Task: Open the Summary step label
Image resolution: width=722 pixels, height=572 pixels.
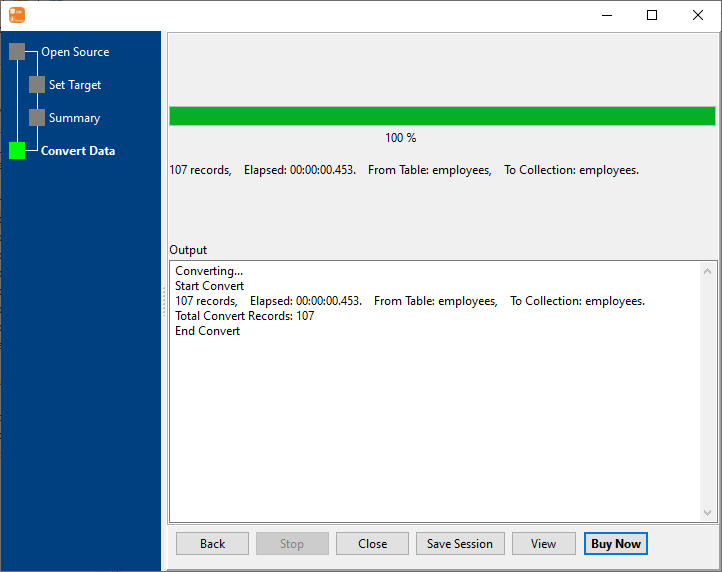Action: 74,118
